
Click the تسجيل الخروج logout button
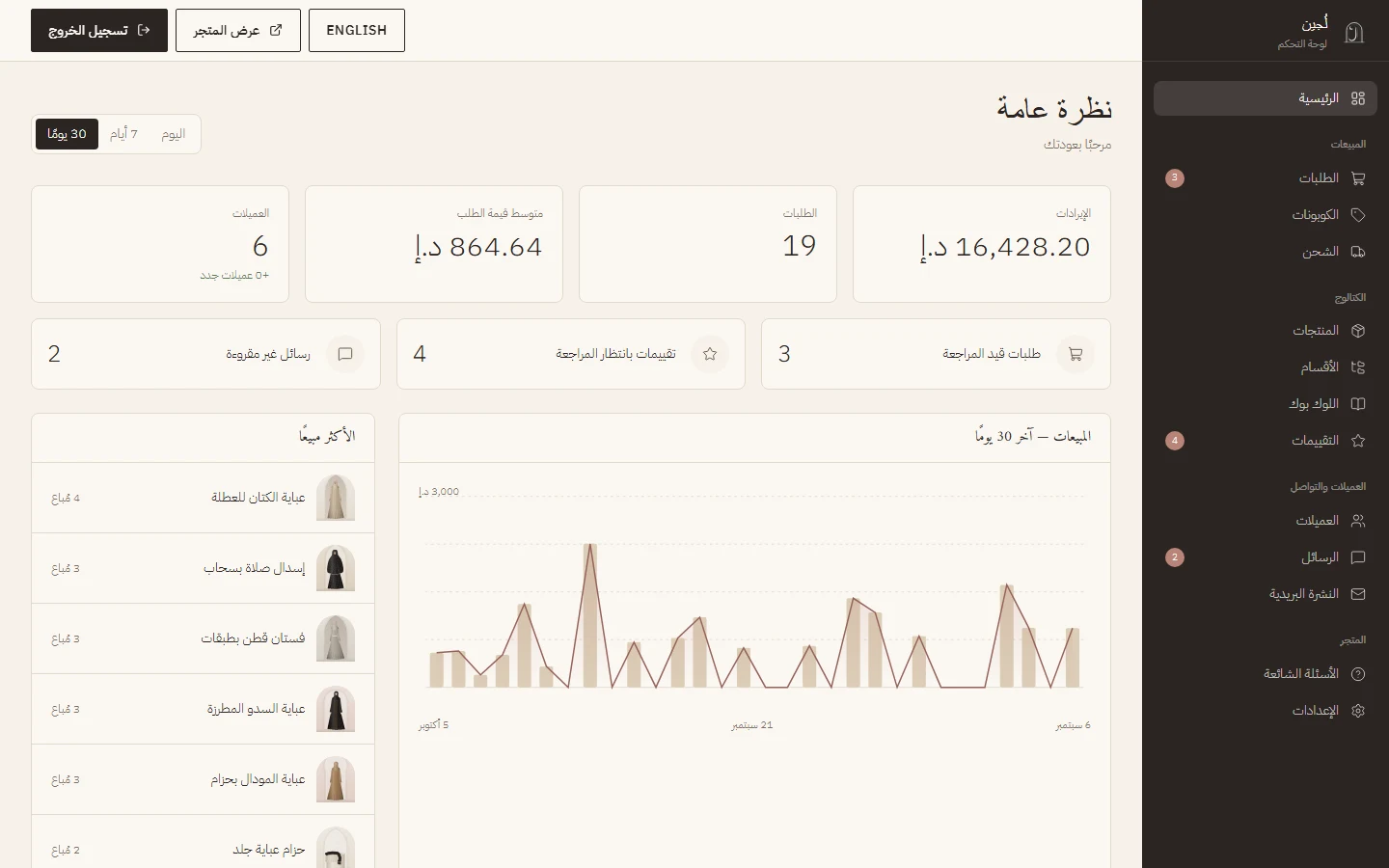(99, 31)
